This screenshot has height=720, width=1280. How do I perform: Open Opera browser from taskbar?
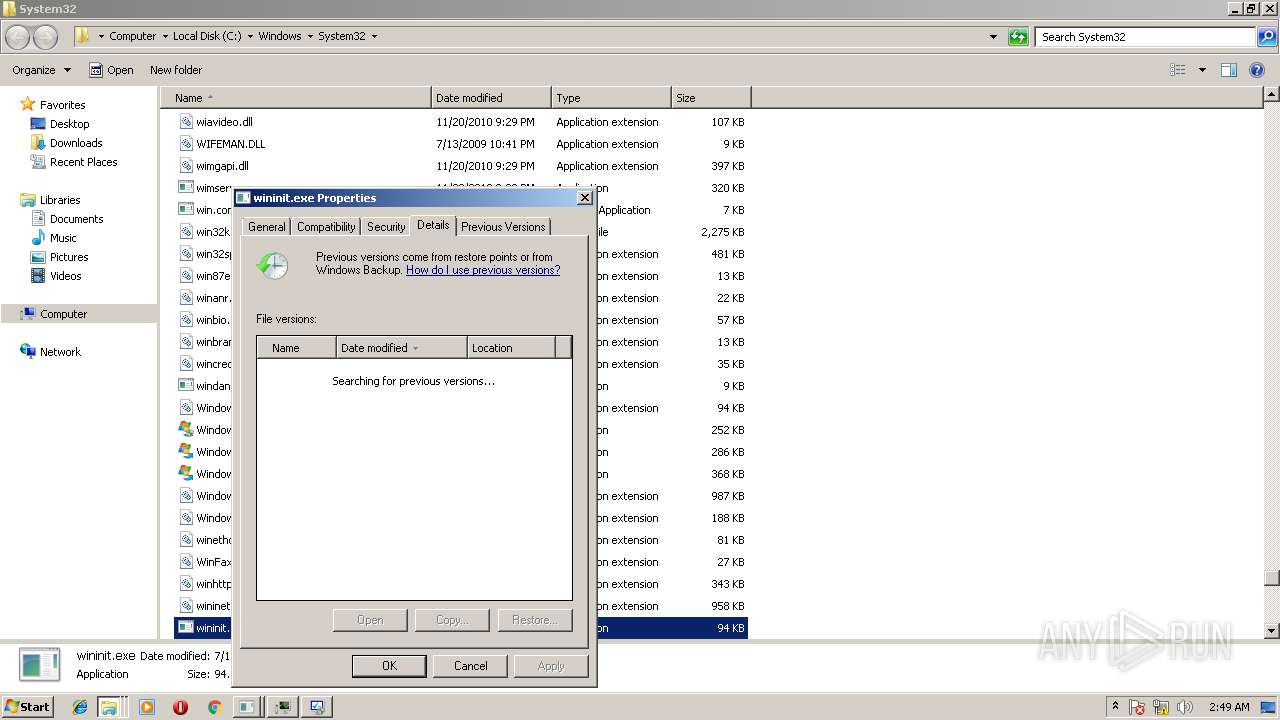[180, 707]
